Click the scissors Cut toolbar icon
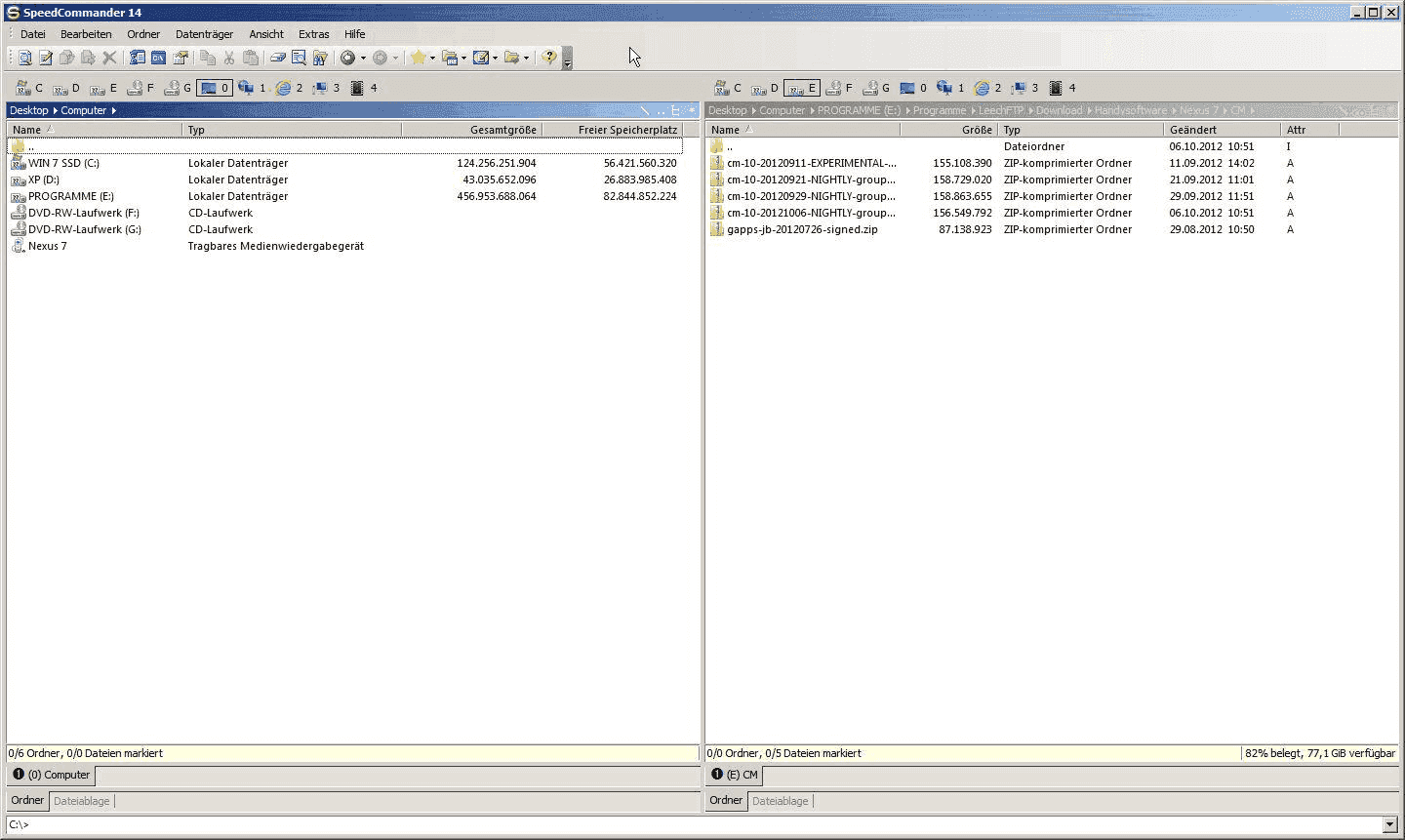This screenshot has width=1405, height=840. tap(229, 58)
